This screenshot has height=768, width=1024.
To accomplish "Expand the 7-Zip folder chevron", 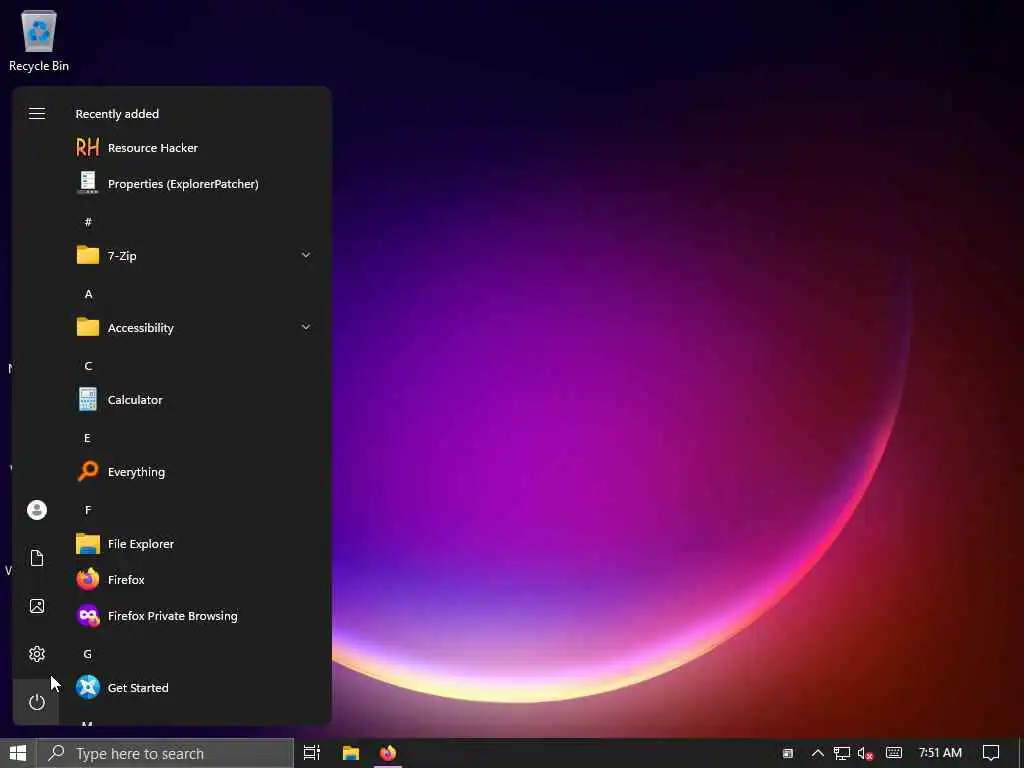I will point(306,255).
